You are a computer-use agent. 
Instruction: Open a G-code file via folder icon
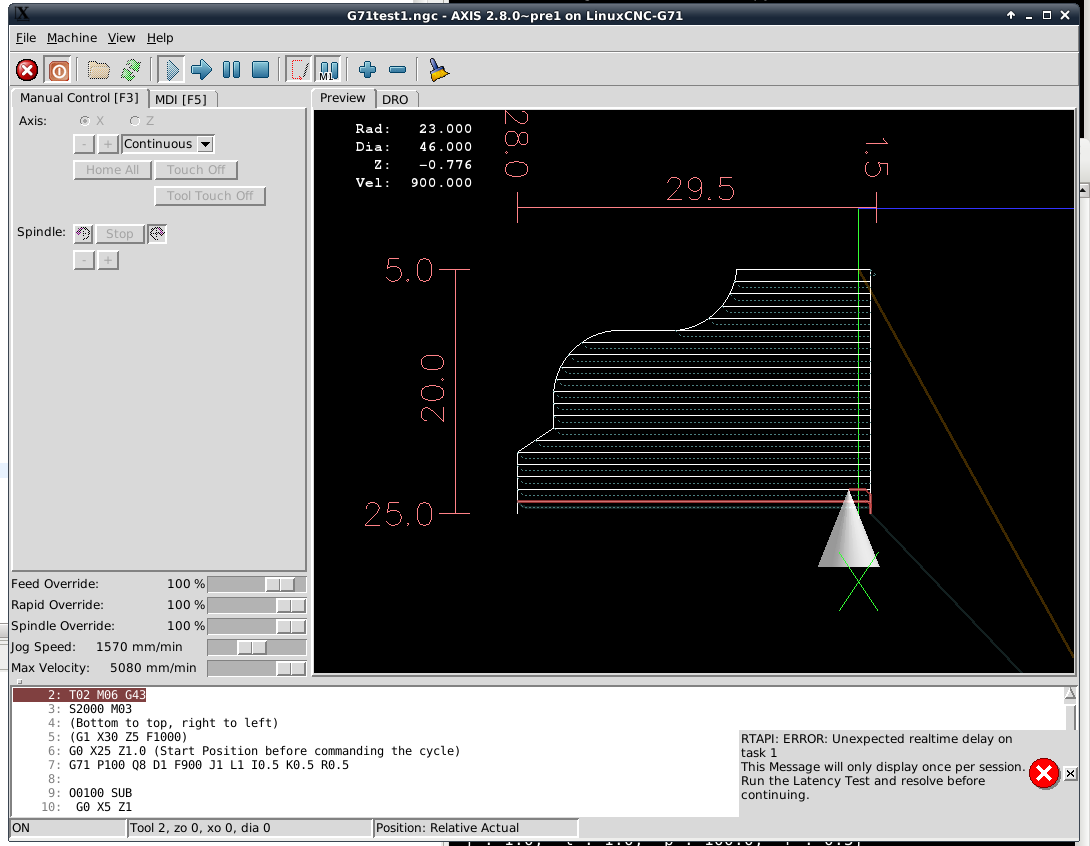[99, 70]
